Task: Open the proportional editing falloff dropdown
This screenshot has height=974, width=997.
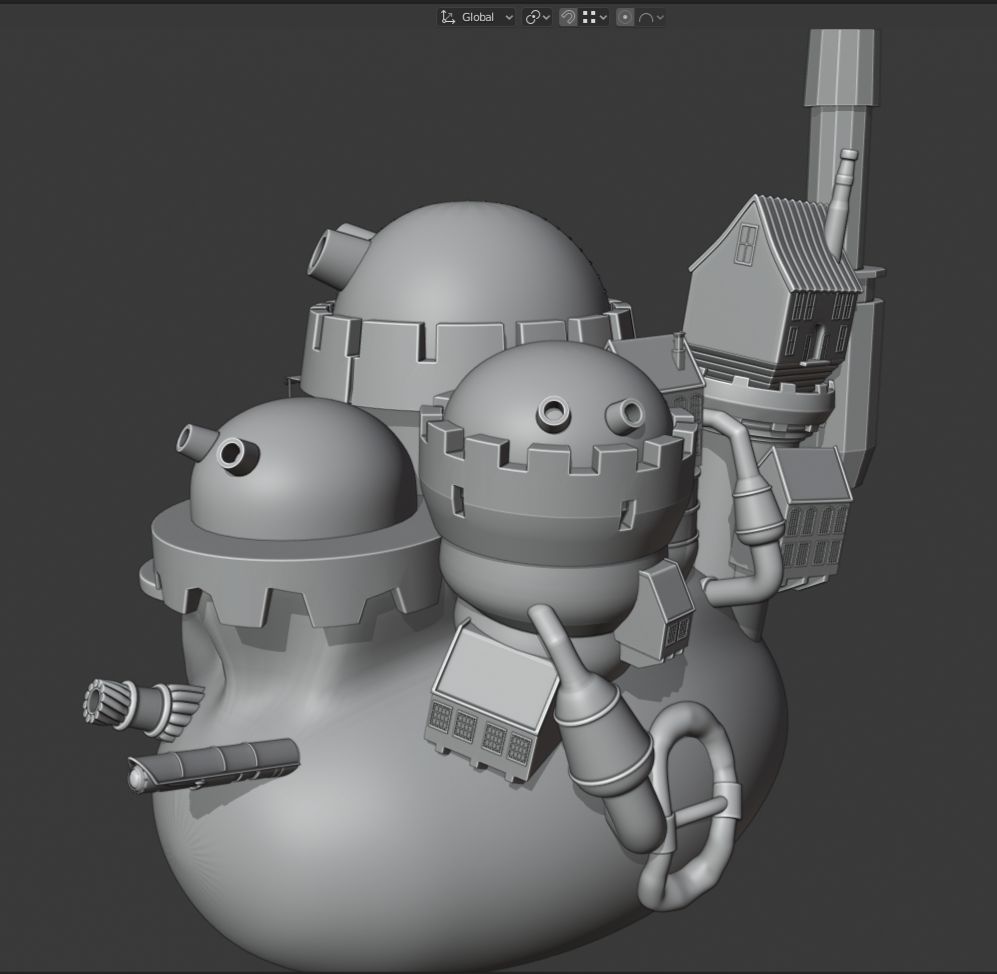Action: click(650, 17)
